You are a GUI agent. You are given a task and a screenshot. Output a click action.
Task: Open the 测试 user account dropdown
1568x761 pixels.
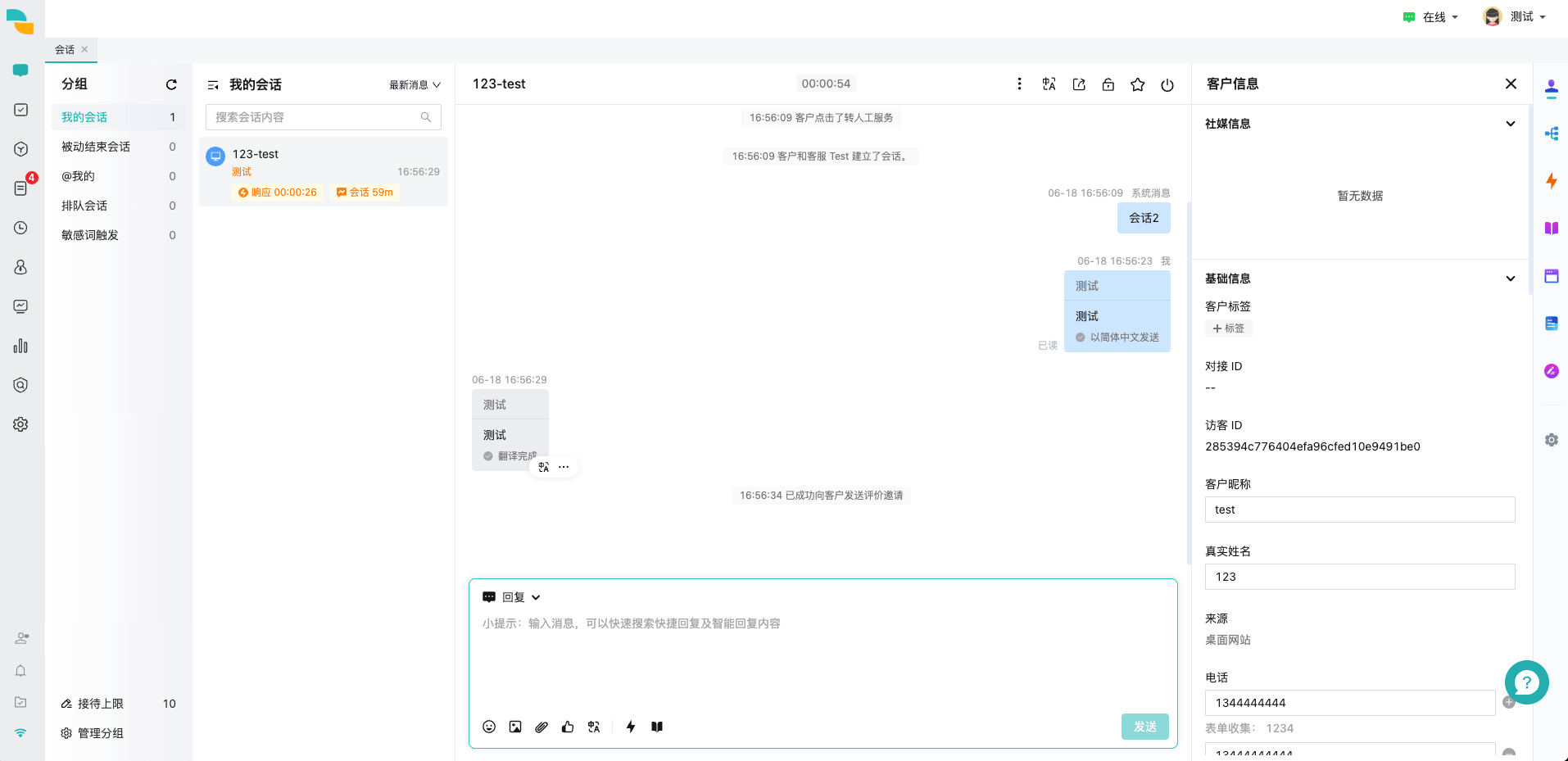[x=1515, y=16]
